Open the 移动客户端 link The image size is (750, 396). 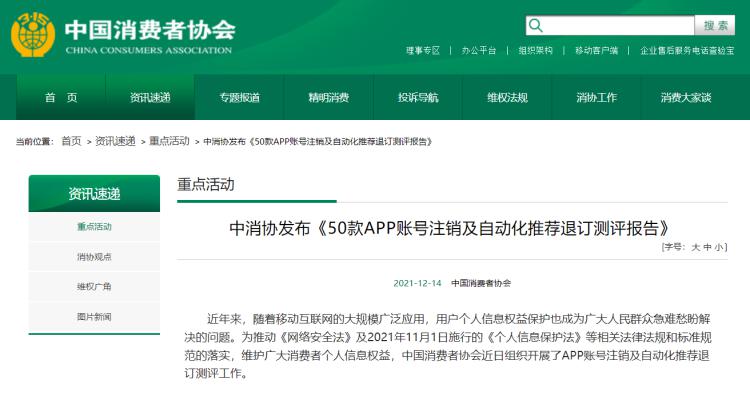click(596, 50)
